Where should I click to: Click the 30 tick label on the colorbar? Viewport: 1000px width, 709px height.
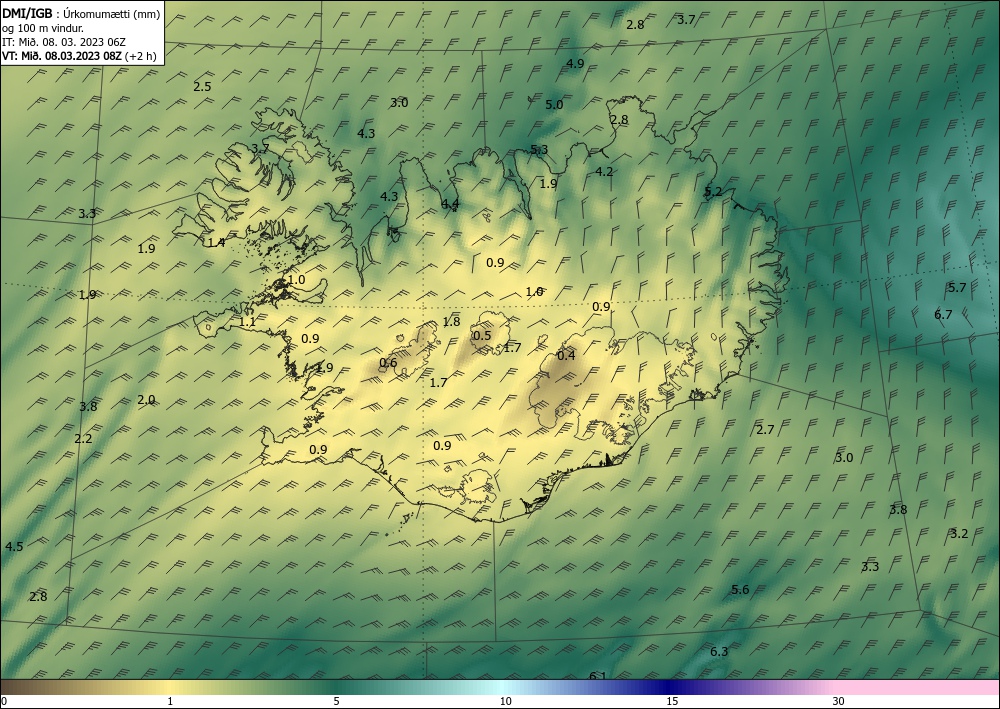tap(839, 702)
